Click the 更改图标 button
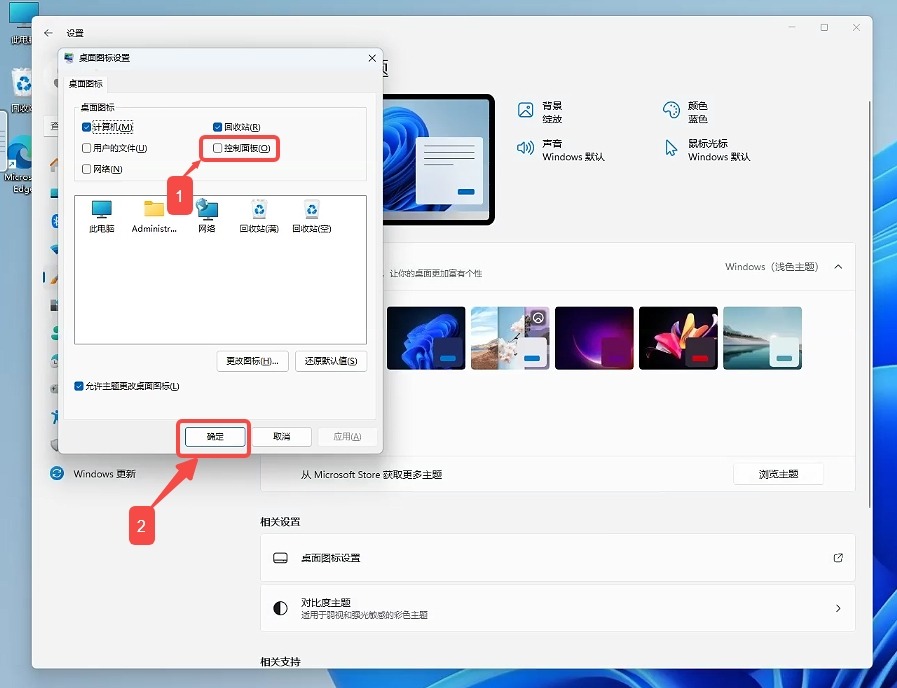 coord(252,361)
